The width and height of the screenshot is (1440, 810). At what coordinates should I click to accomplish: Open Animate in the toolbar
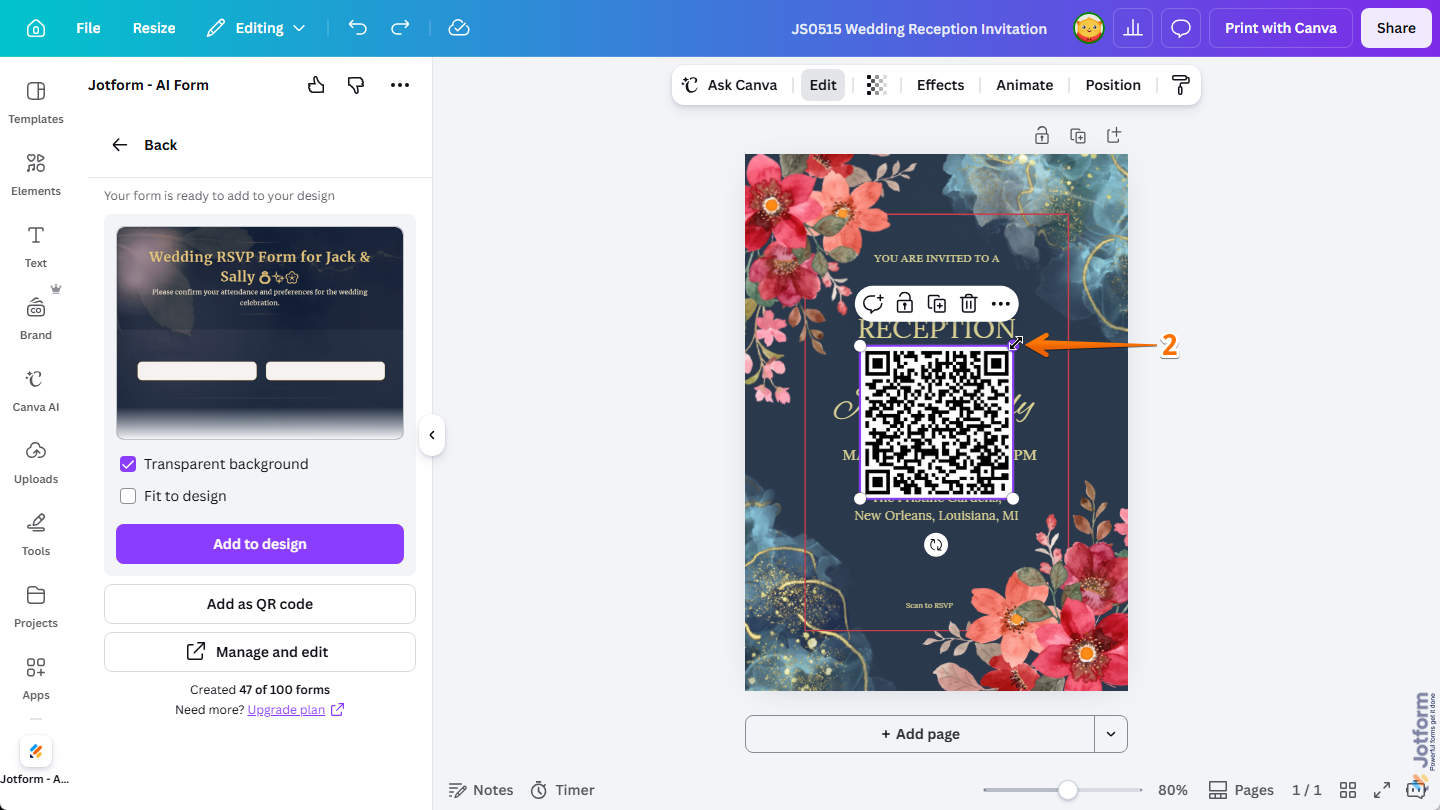[1024, 85]
